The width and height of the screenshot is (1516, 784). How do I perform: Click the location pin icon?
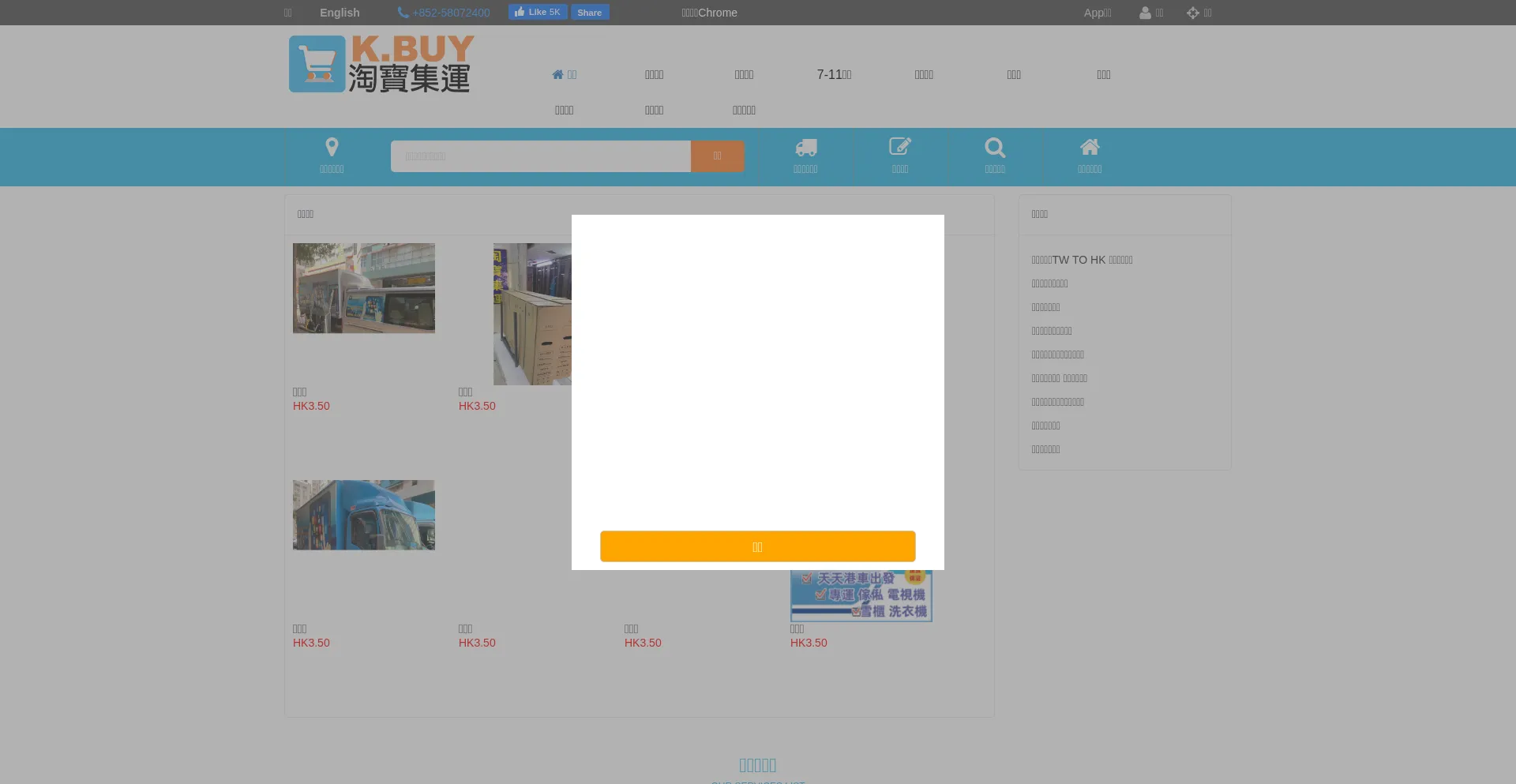pos(332,147)
